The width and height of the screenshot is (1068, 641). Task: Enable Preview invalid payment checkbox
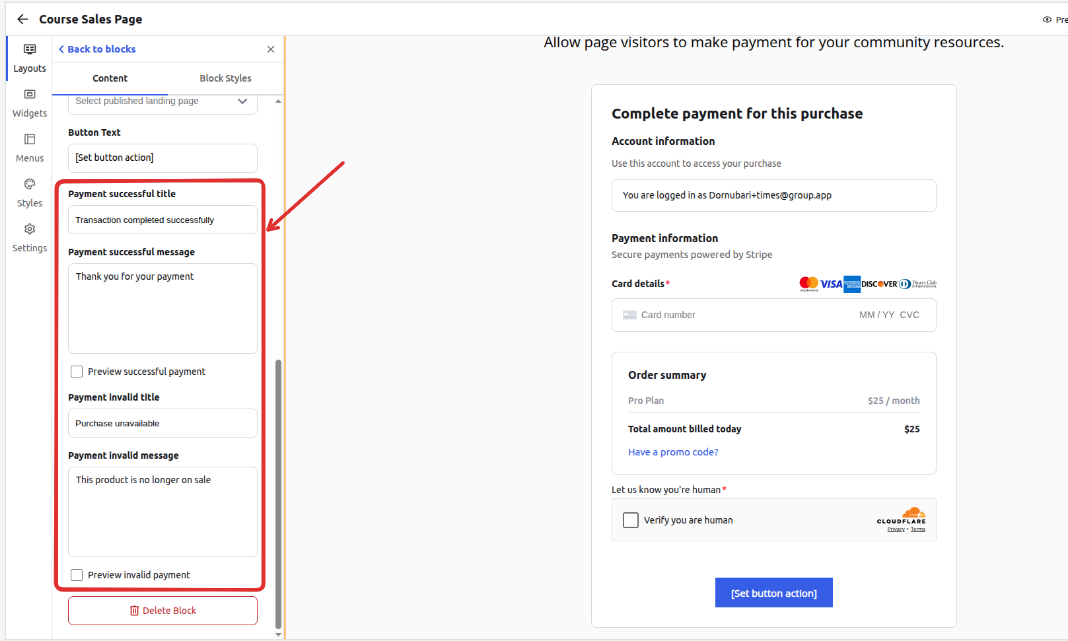click(x=77, y=575)
